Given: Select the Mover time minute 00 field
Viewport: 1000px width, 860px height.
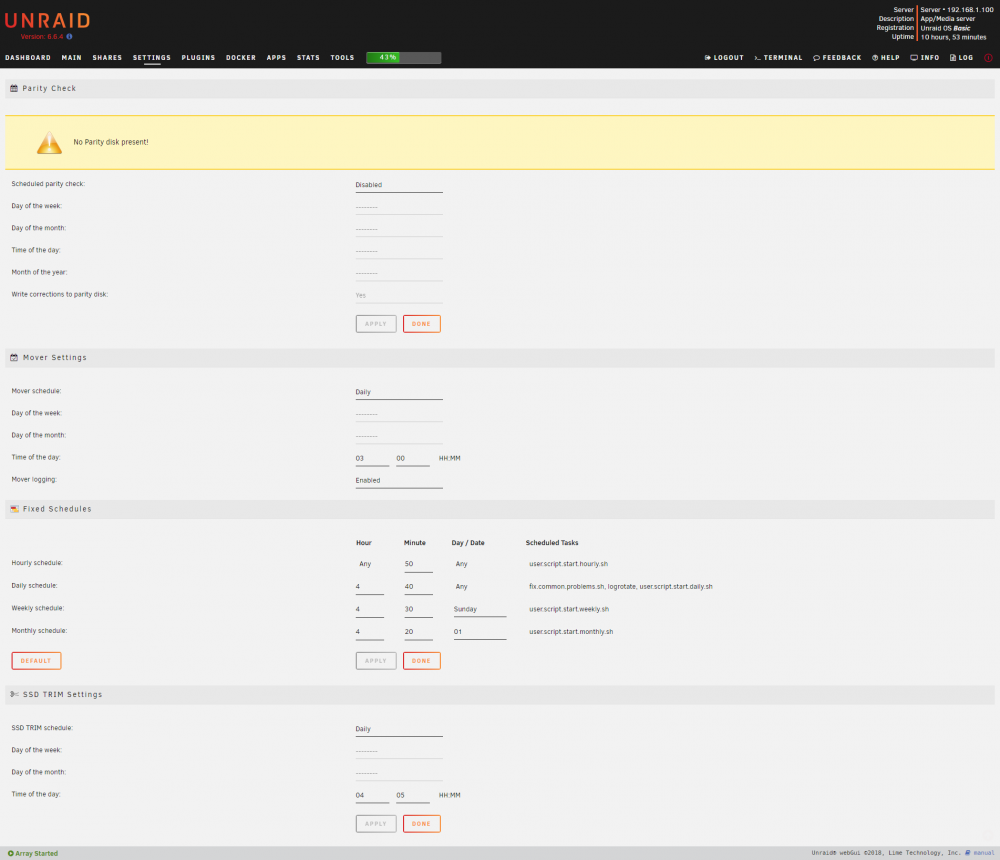Looking at the screenshot, I should (x=413, y=459).
